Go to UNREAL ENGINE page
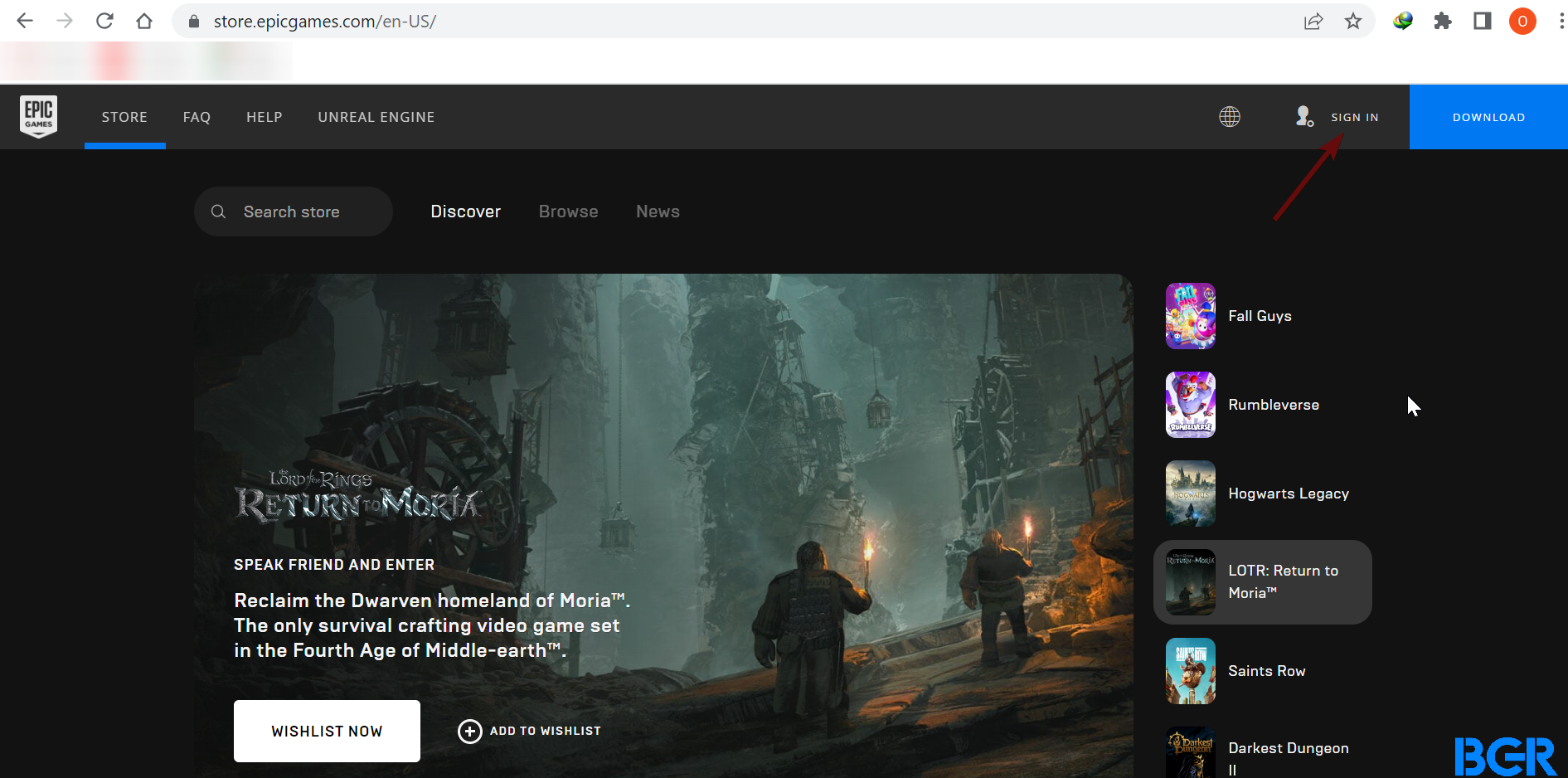The height and width of the screenshot is (778, 1568). (x=376, y=117)
